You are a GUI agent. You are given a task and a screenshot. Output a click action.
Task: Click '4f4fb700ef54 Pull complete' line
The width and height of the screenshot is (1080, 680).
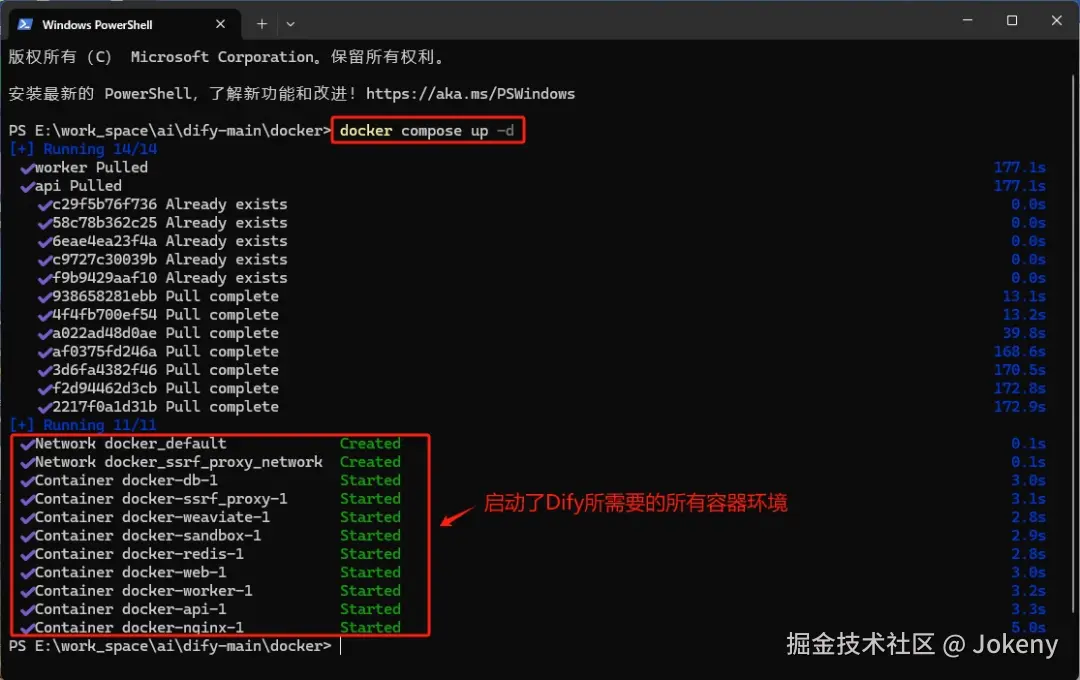point(158,315)
